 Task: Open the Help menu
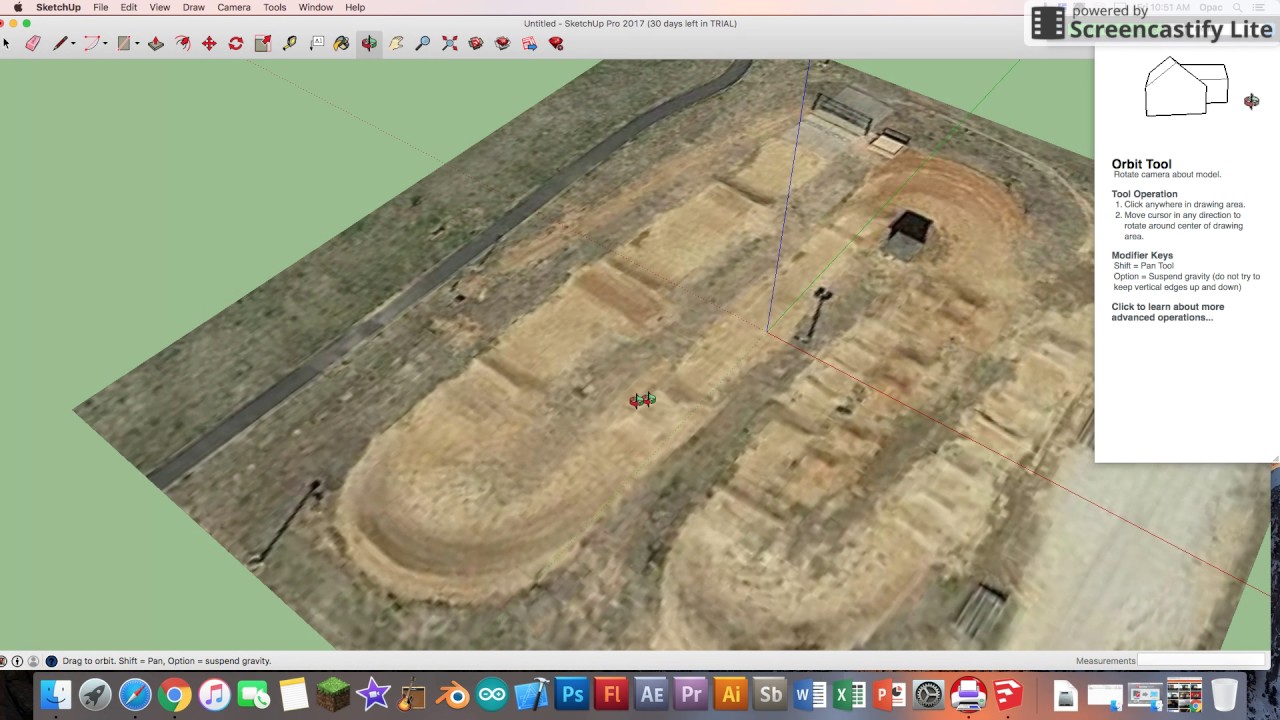(355, 7)
